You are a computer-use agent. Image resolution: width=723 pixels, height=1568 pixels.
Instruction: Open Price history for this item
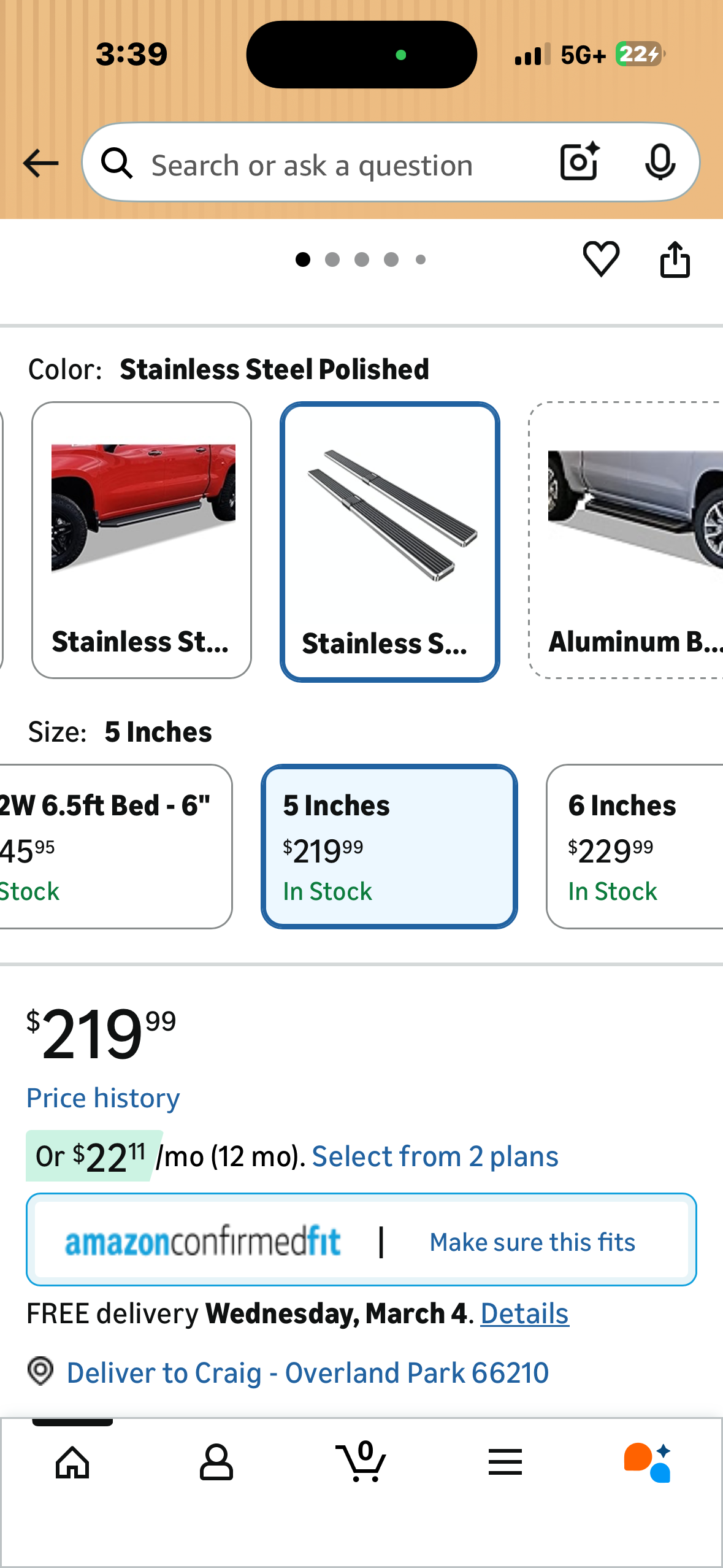click(103, 1097)
